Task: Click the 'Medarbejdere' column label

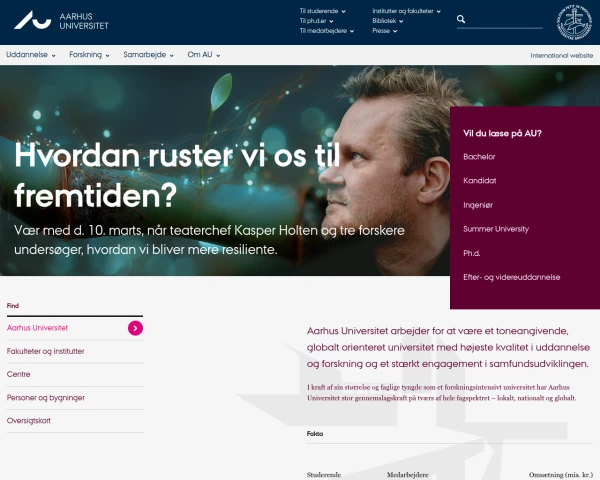Action: (407, 475)
